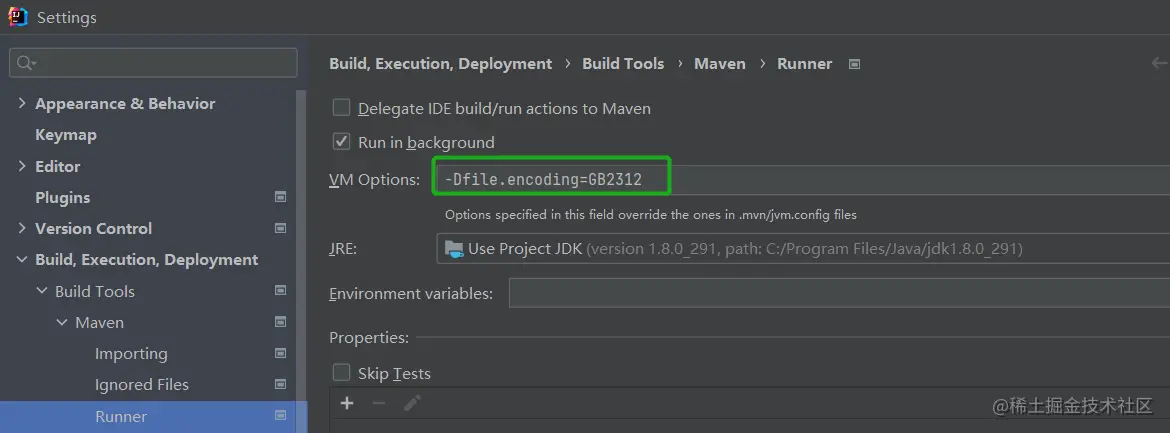This screenshot has width=1170, height=433.
Task: Open the Keymap settings page
Action: [x=66, y=135]
